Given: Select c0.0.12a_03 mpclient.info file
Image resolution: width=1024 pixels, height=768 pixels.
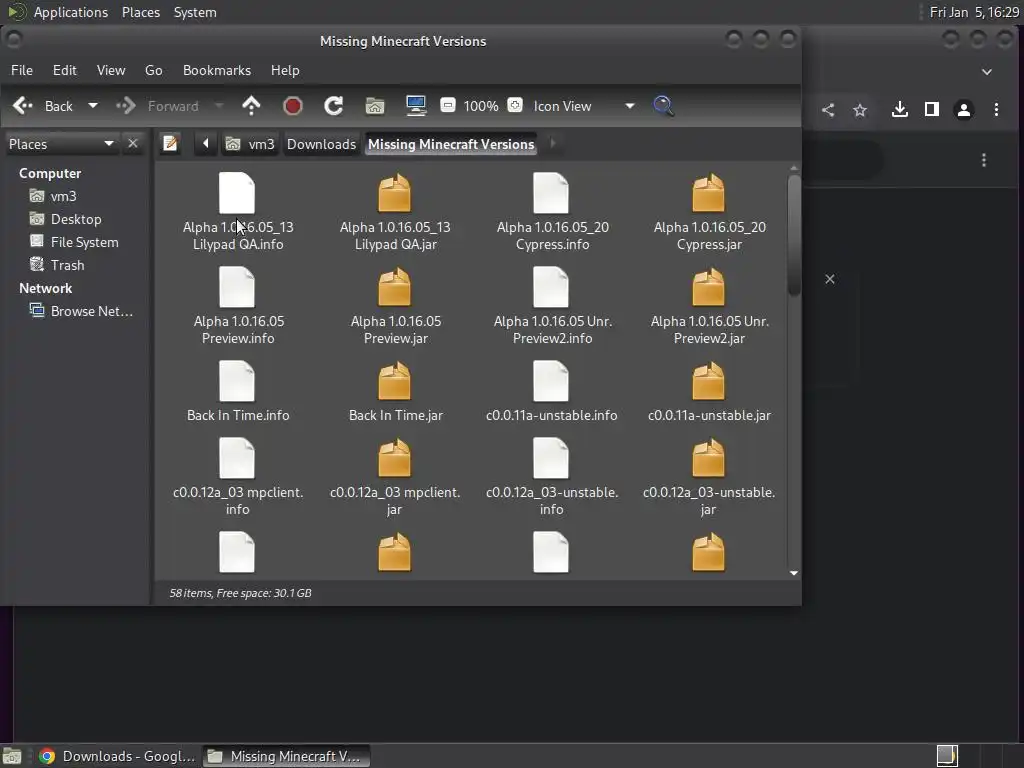Looking at the screenshot, I should click(x=238, y=477).
